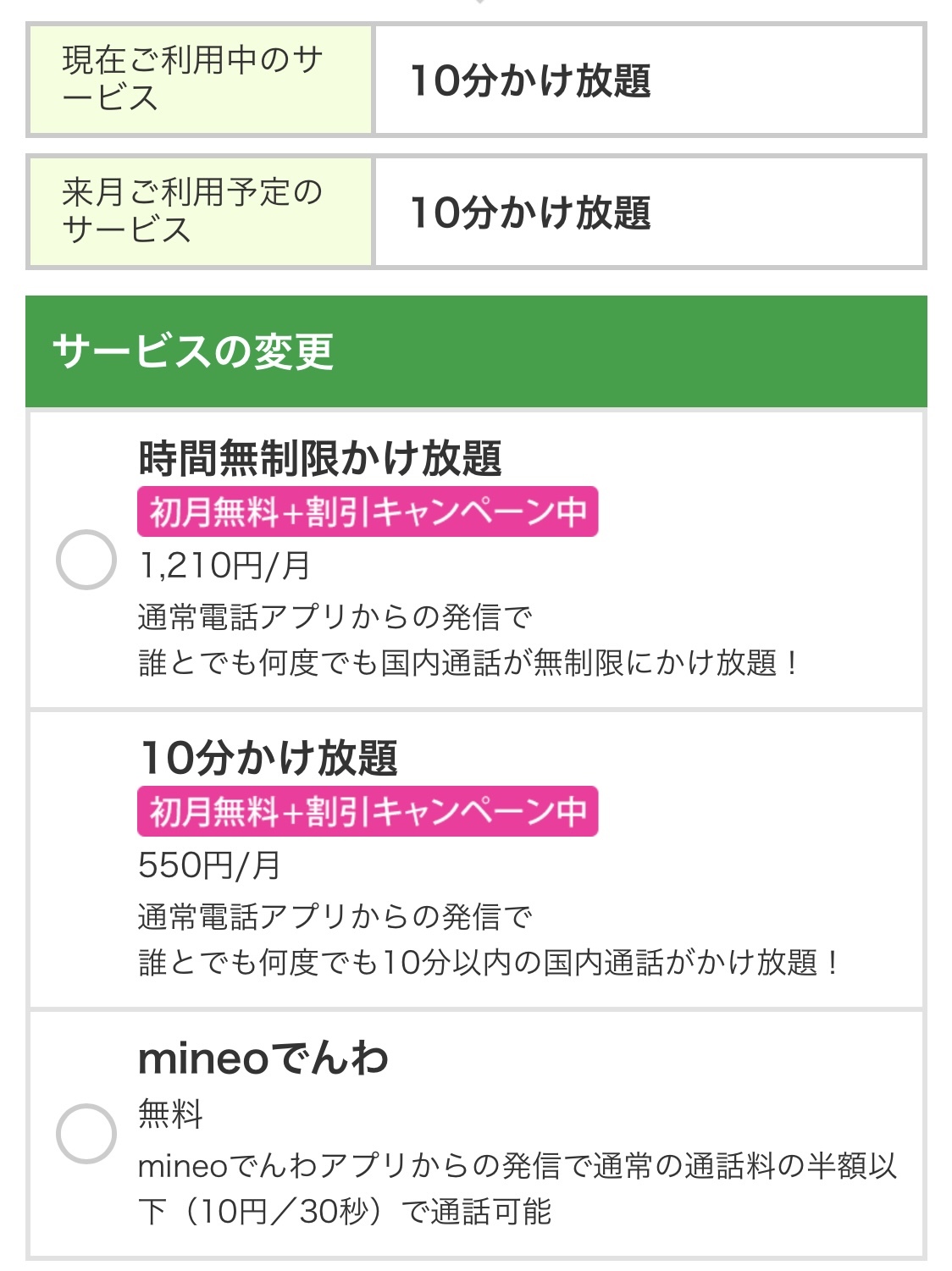
Task: Click the 国内通話が無制限にかけ放題 description line
Action: click(468, 662)
